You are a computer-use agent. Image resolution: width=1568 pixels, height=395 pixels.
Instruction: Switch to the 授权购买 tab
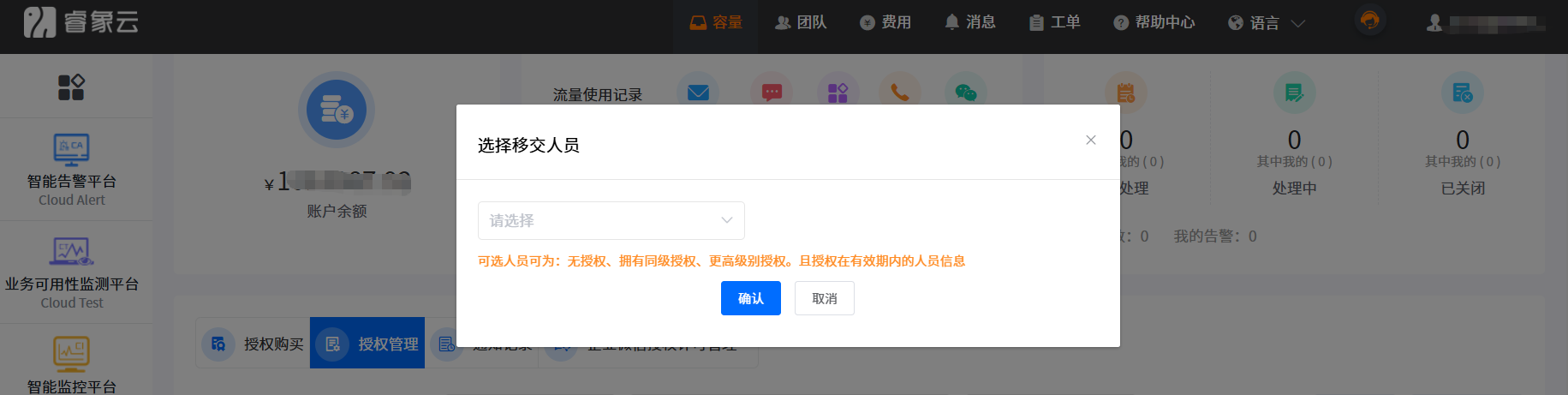tap(253, 344)
